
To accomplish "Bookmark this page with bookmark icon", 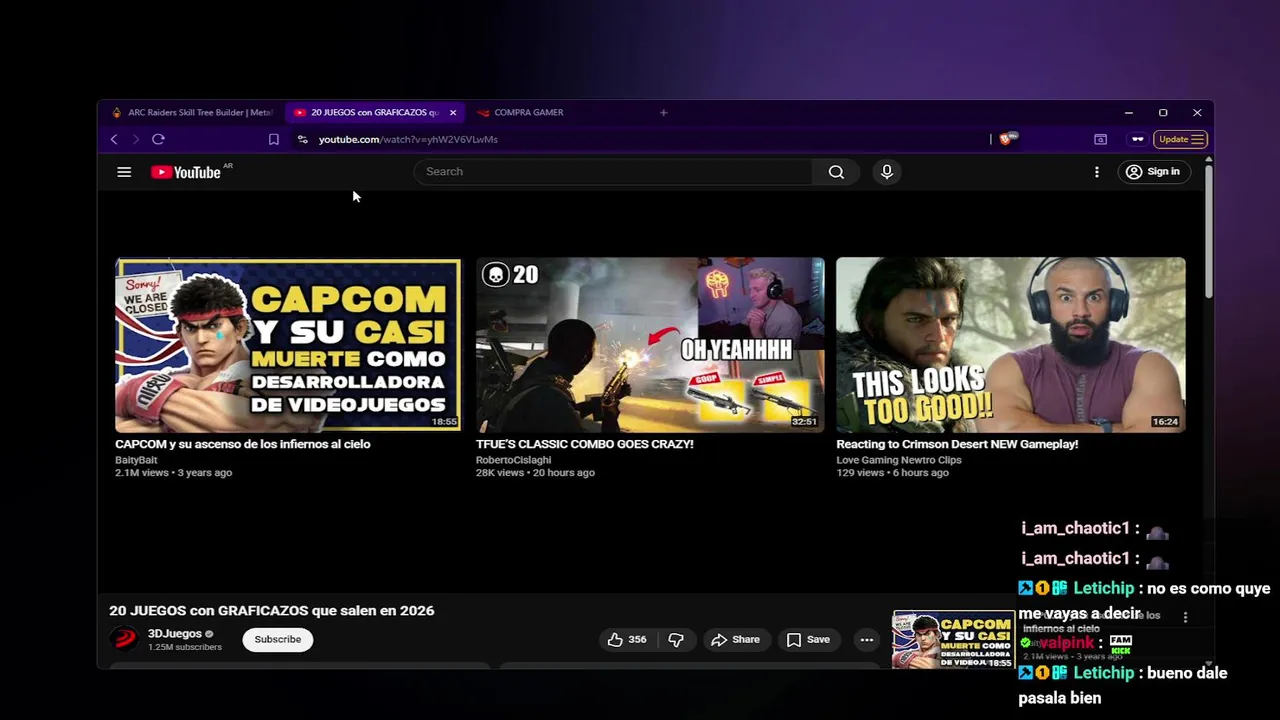I will tap(273, 139).
